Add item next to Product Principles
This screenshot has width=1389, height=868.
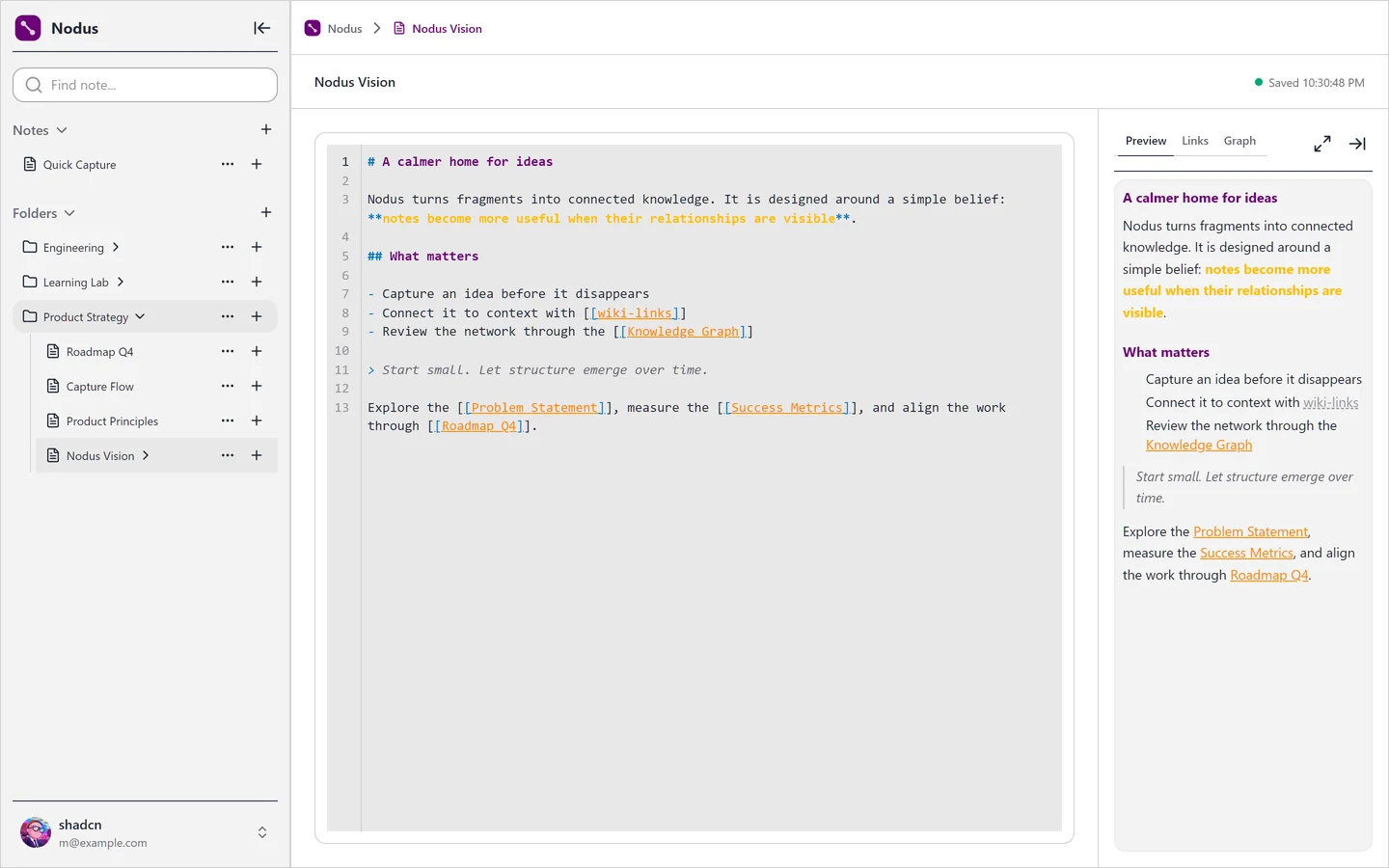(257, 420)
